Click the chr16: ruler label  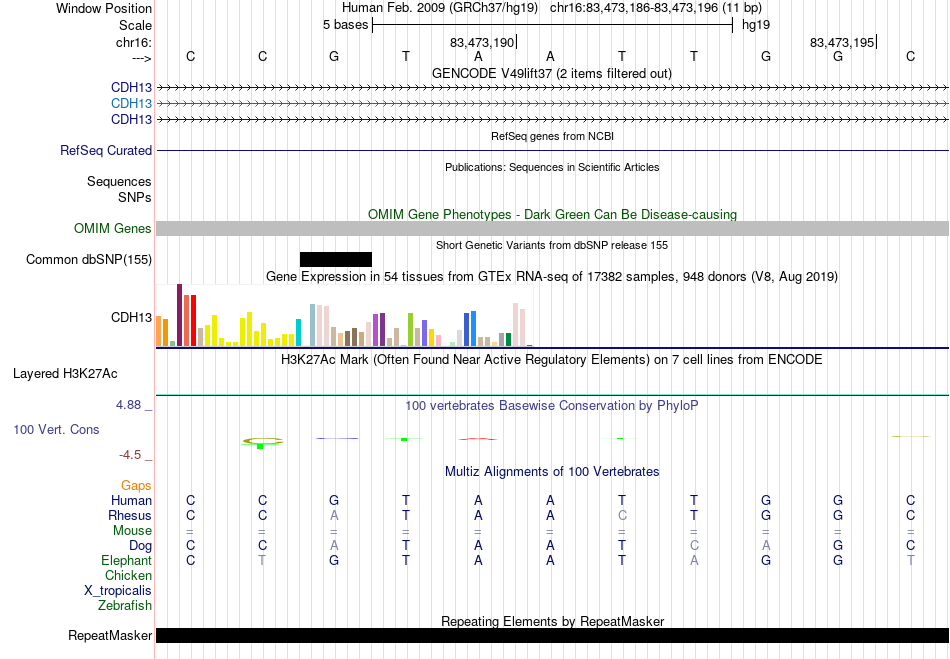pyautogui.click(x=134, y=42)
